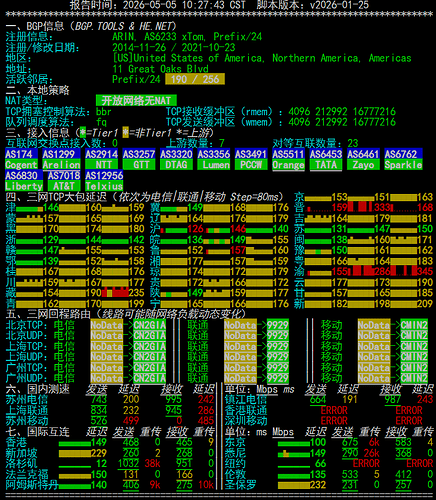
Task: Click CMIN2 in the 广州UDP row
Action: pyautogui.click(x=414, y=378)
